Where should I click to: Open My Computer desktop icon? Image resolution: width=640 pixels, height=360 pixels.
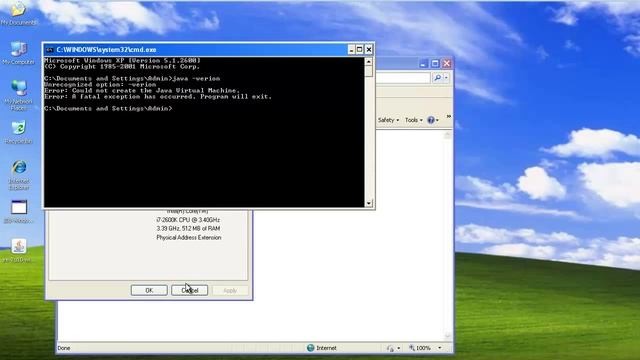point(19,53)
